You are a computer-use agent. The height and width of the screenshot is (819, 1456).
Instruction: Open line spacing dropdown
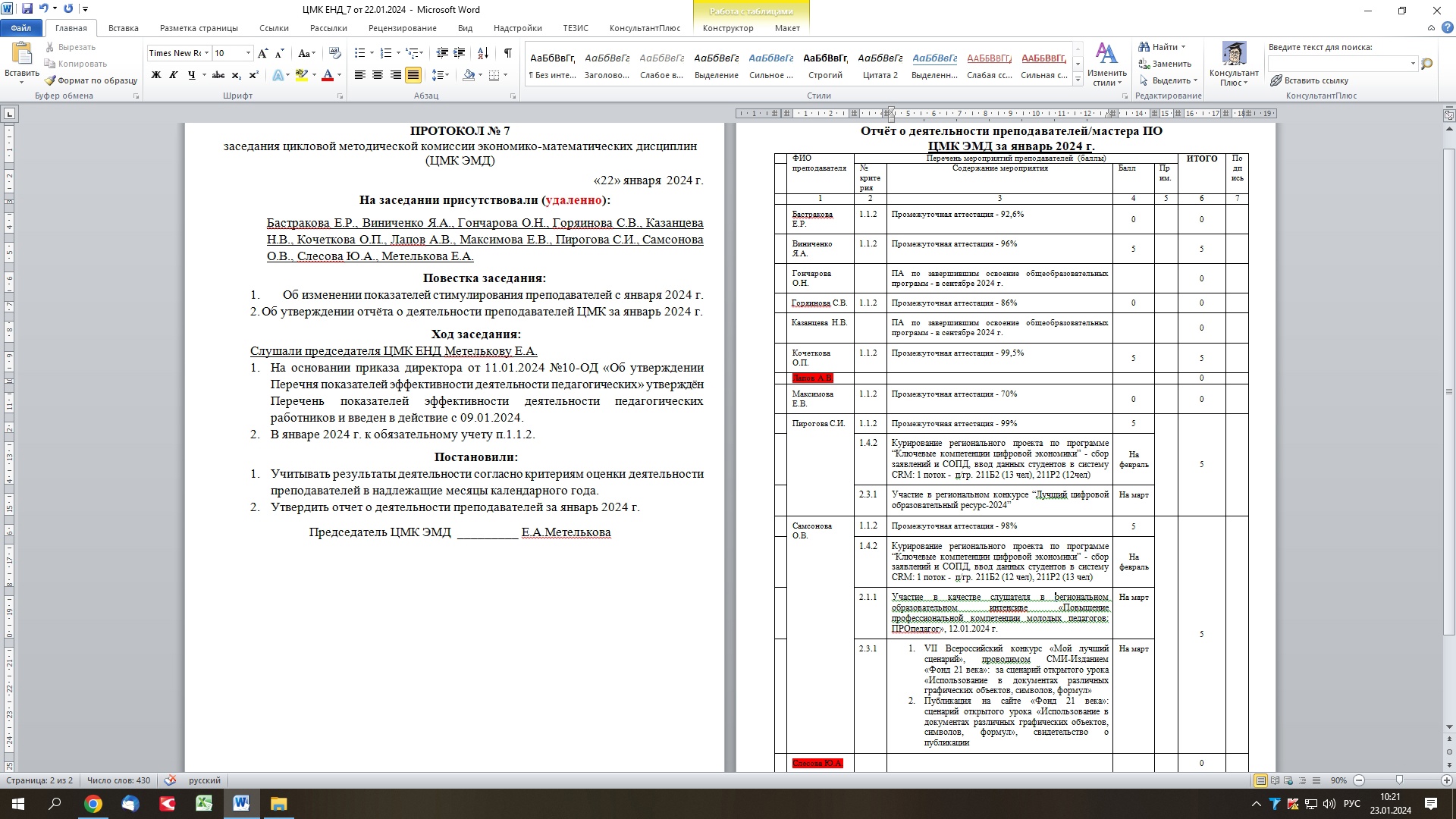440,75
